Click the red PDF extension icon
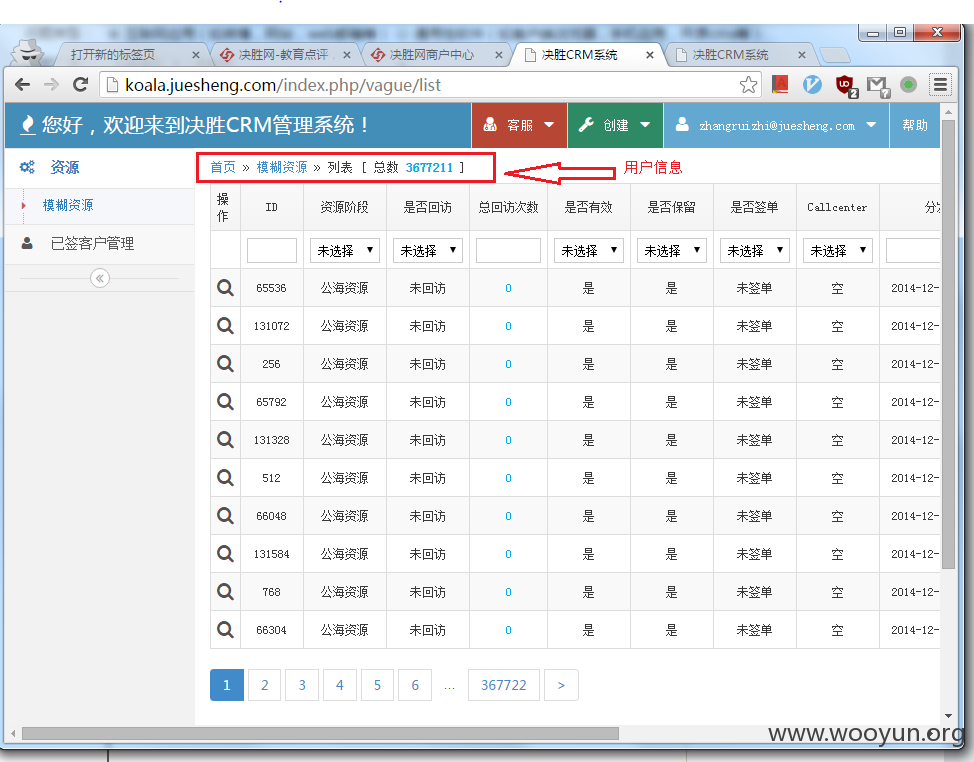 coord(780,84)
